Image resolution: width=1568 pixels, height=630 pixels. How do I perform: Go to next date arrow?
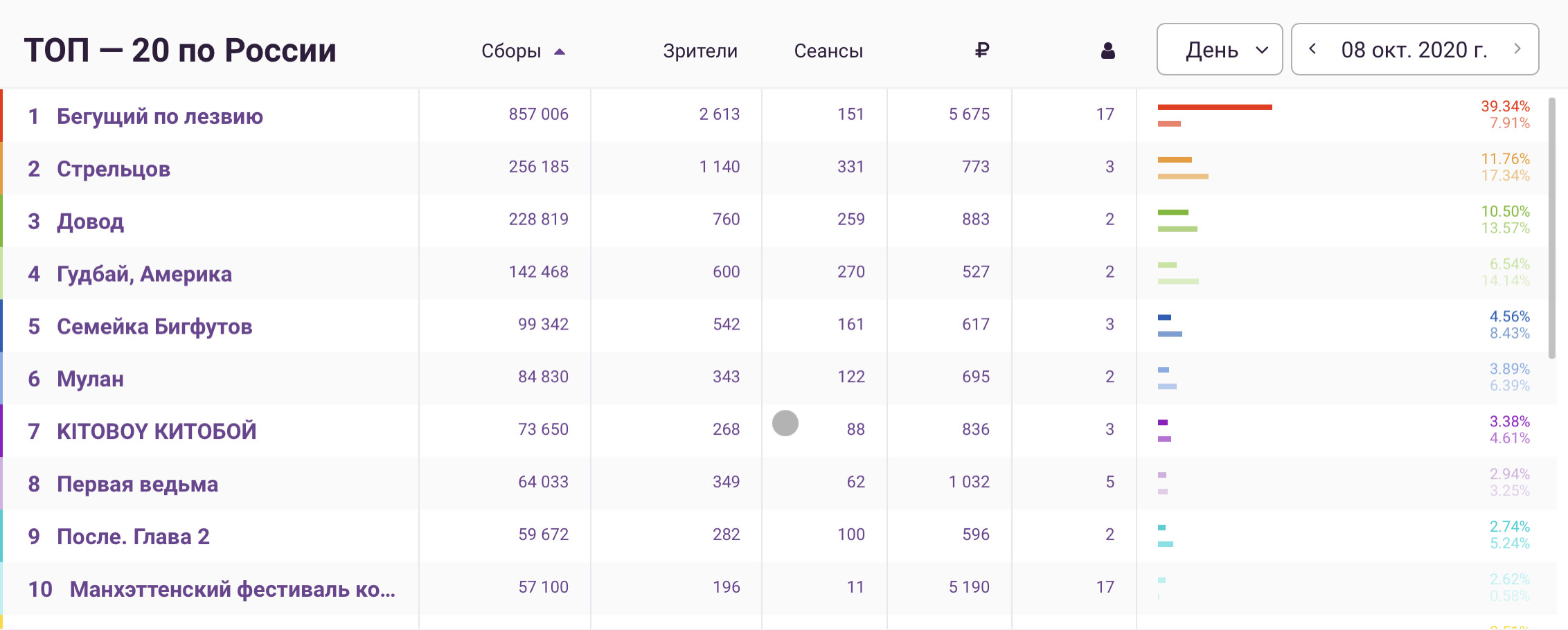1517,49
